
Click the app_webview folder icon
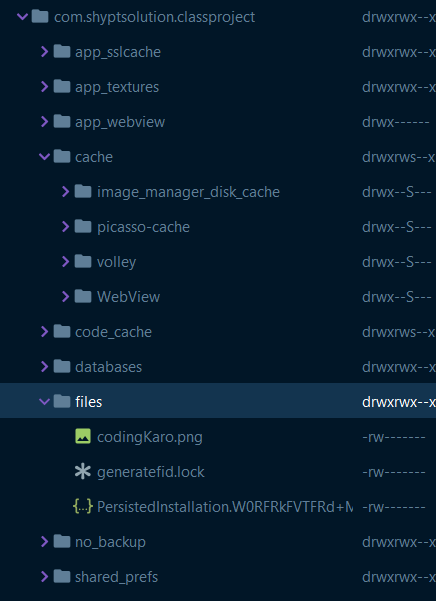tap(62, 122)
